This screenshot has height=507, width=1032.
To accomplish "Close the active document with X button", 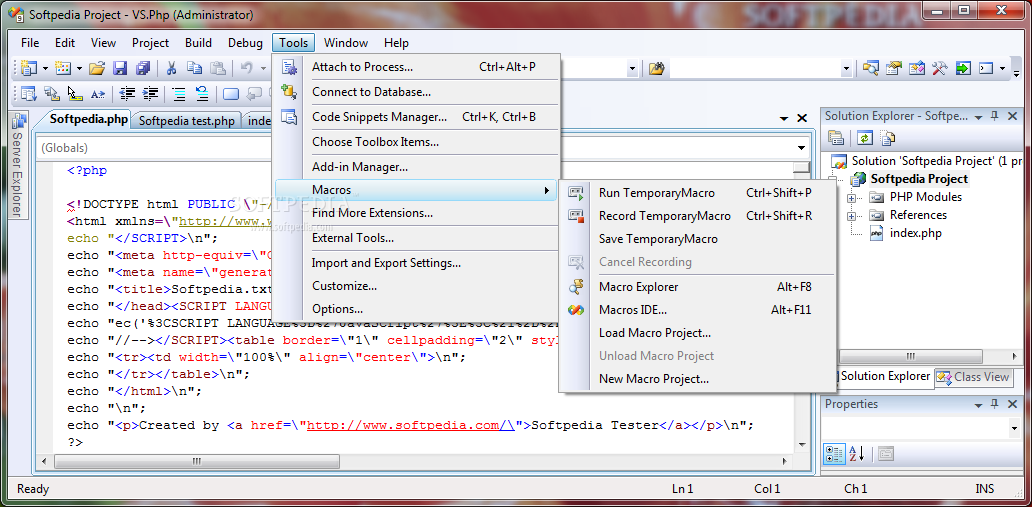I will (x=802, y=119).
